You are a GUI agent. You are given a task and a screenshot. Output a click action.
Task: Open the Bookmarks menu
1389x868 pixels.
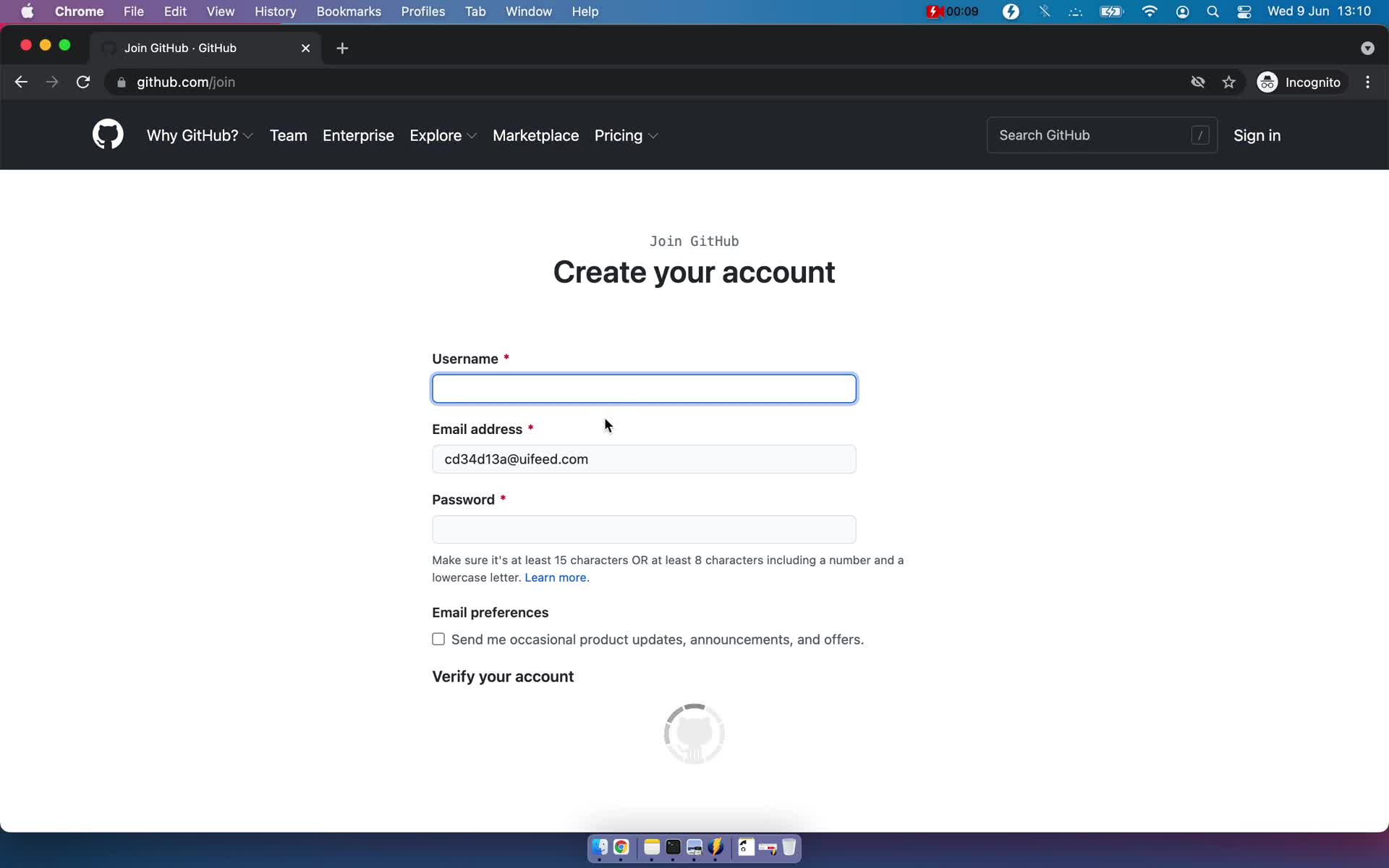pyautogui.click(x=349, y=12)
